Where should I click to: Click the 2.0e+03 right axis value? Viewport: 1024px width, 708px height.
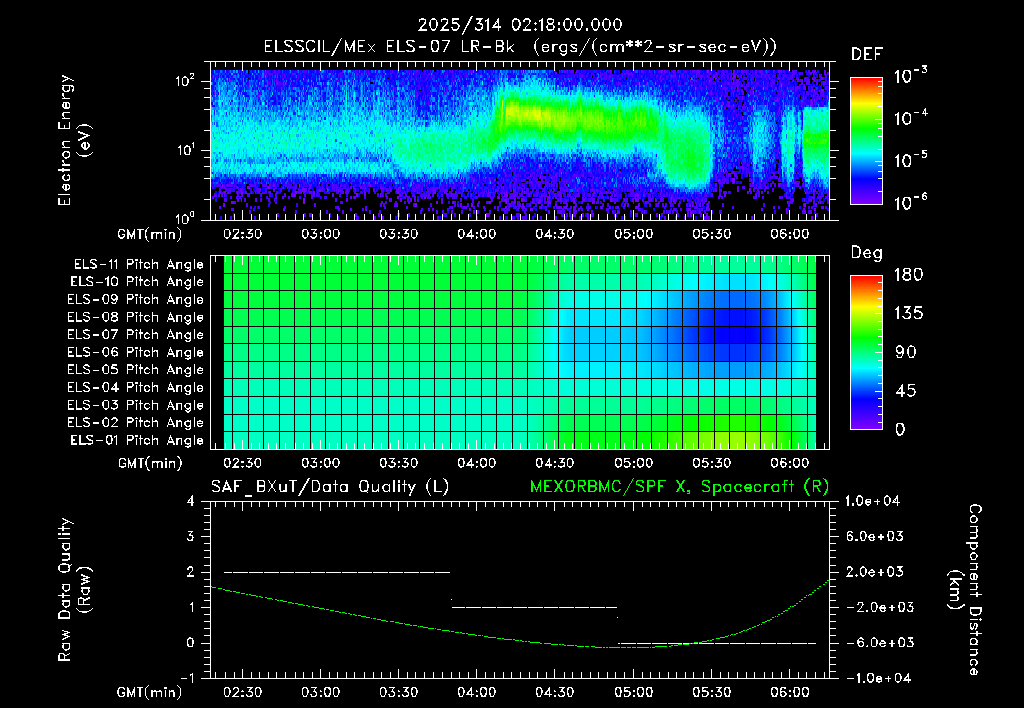pos(875,571)
